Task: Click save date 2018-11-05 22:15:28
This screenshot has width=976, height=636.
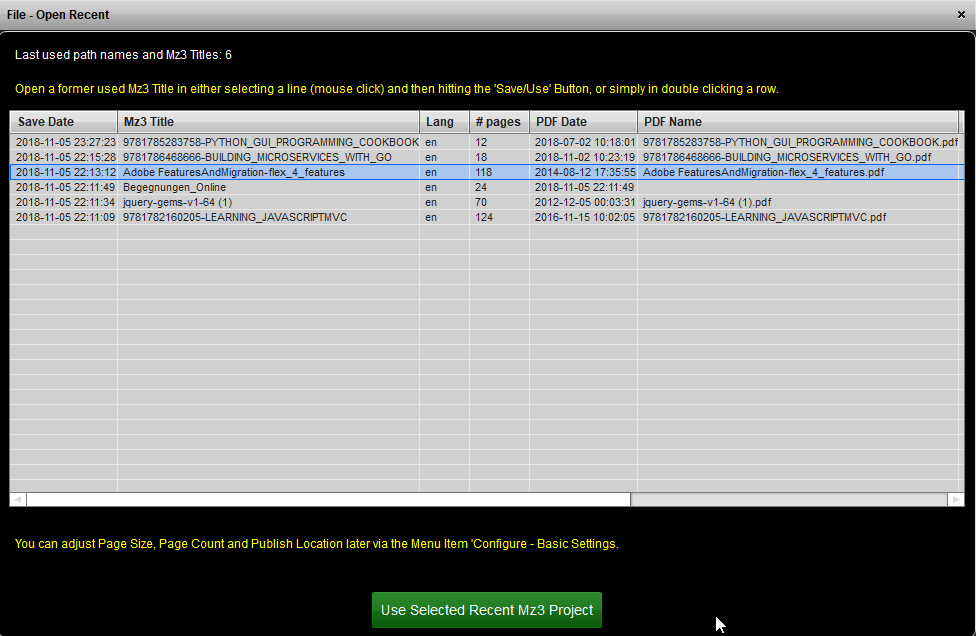Action: coord(65,157)
